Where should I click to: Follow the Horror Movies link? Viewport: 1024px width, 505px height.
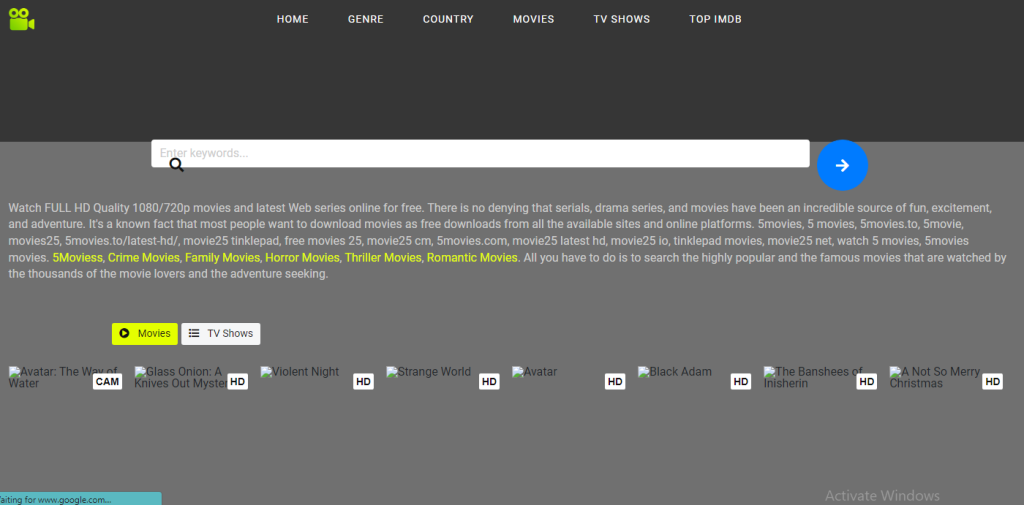click(x=302, y=258)
